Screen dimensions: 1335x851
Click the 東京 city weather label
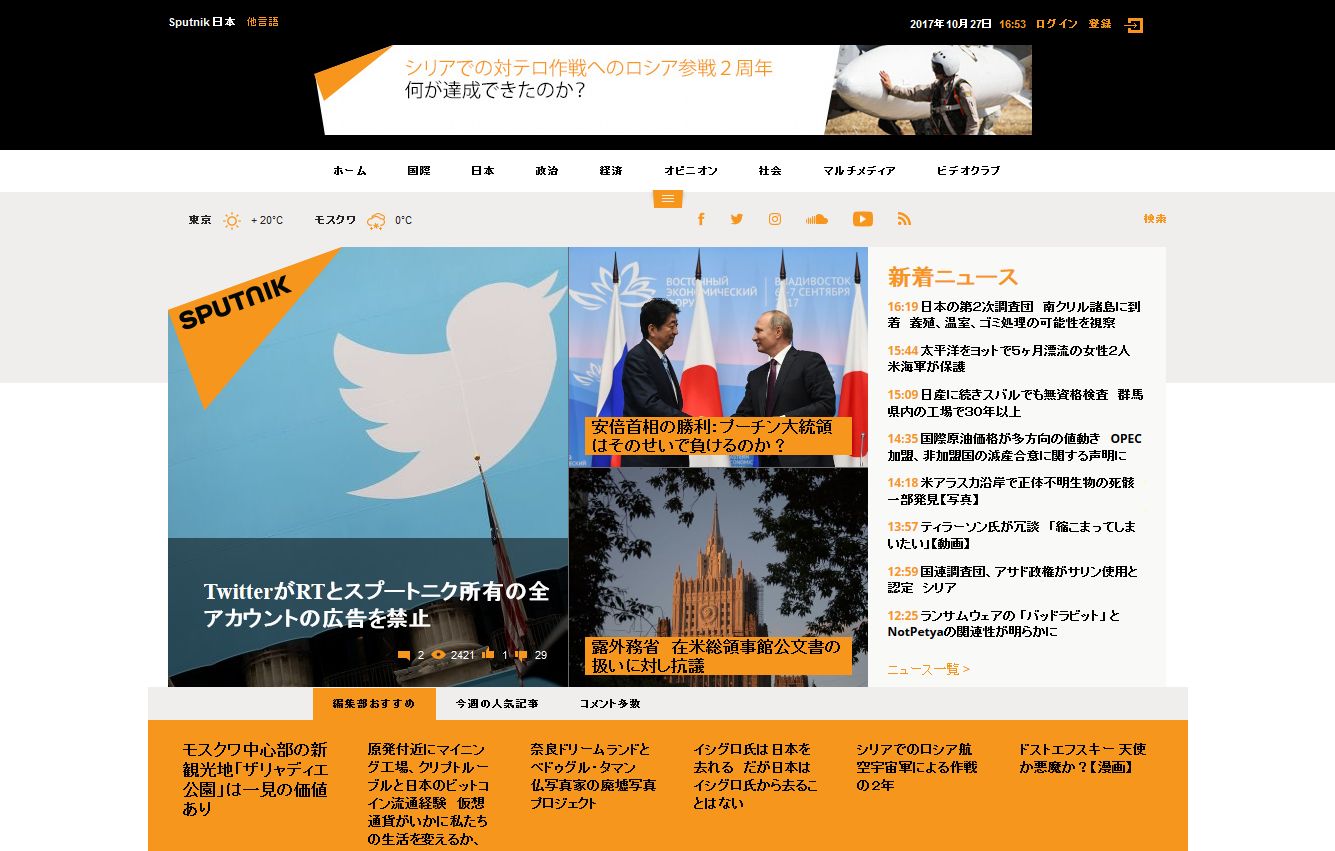point(200,220)
